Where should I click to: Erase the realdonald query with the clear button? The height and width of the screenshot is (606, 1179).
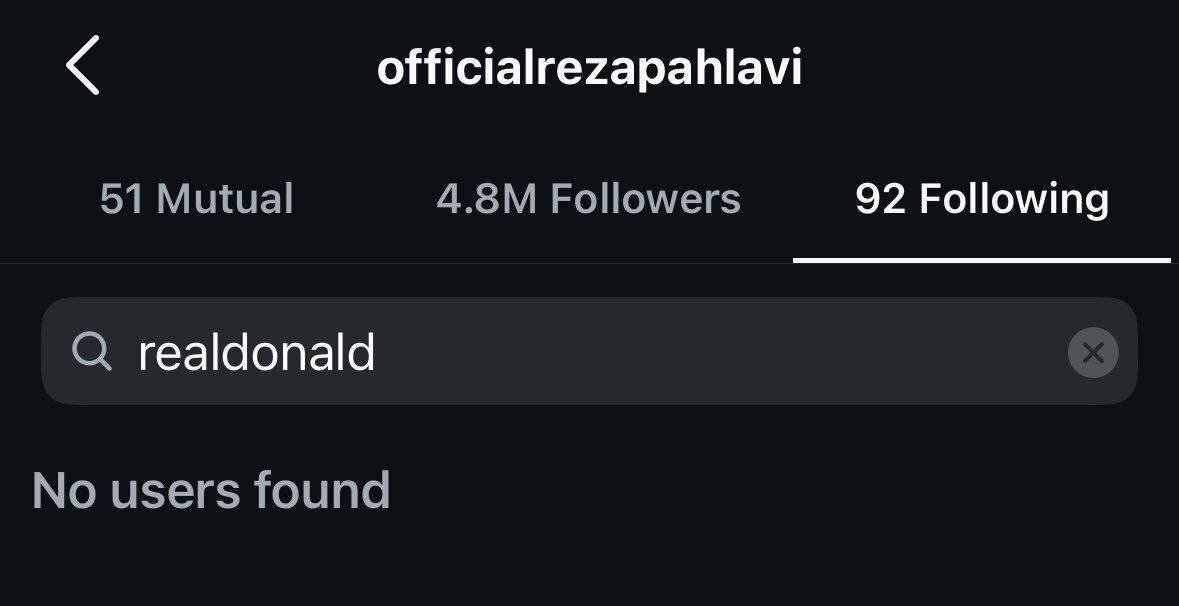click(1093, 352)
